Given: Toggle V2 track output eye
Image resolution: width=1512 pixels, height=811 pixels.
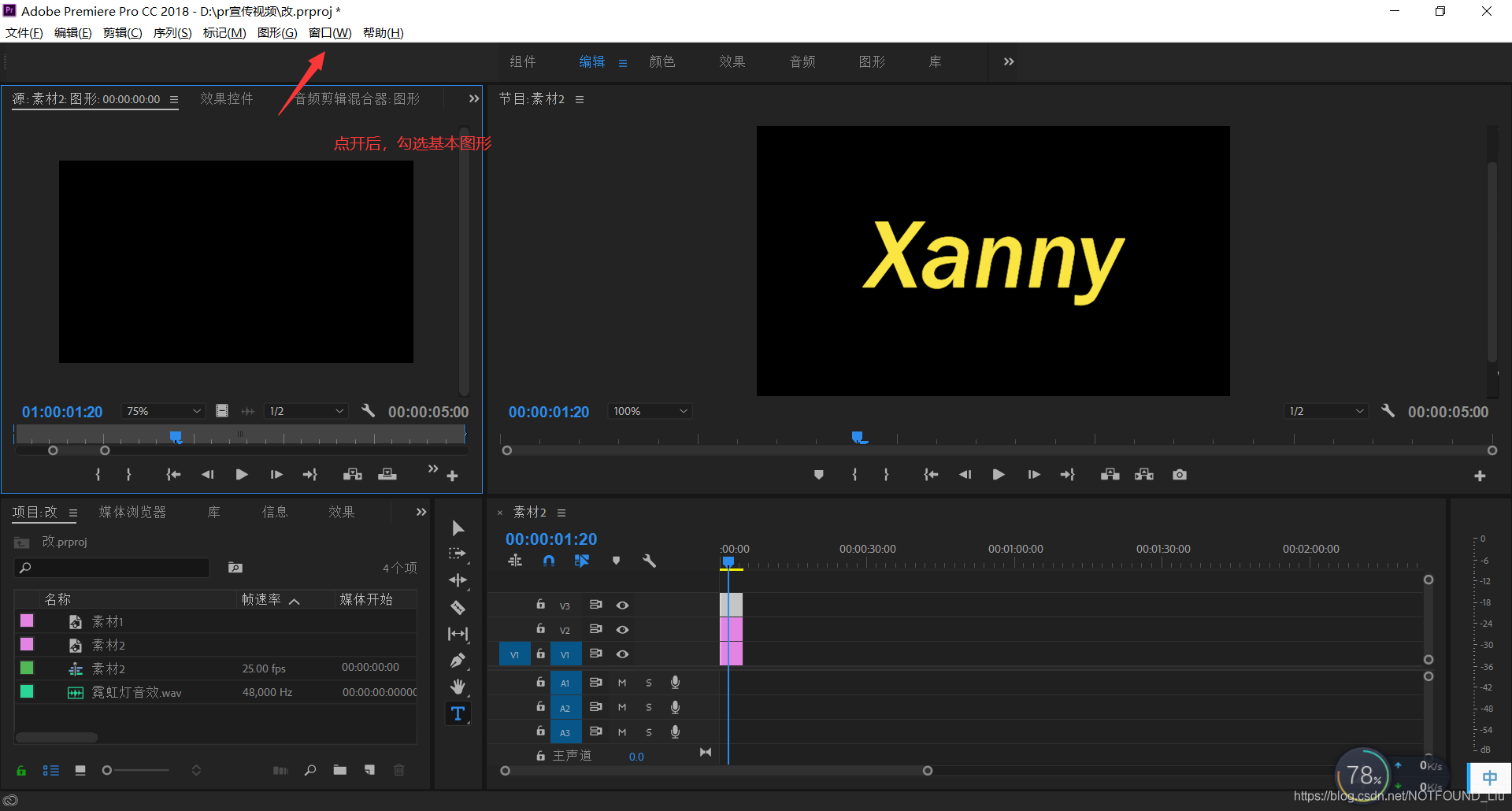Looking at the screenshot, I should [x=622, y=630].
